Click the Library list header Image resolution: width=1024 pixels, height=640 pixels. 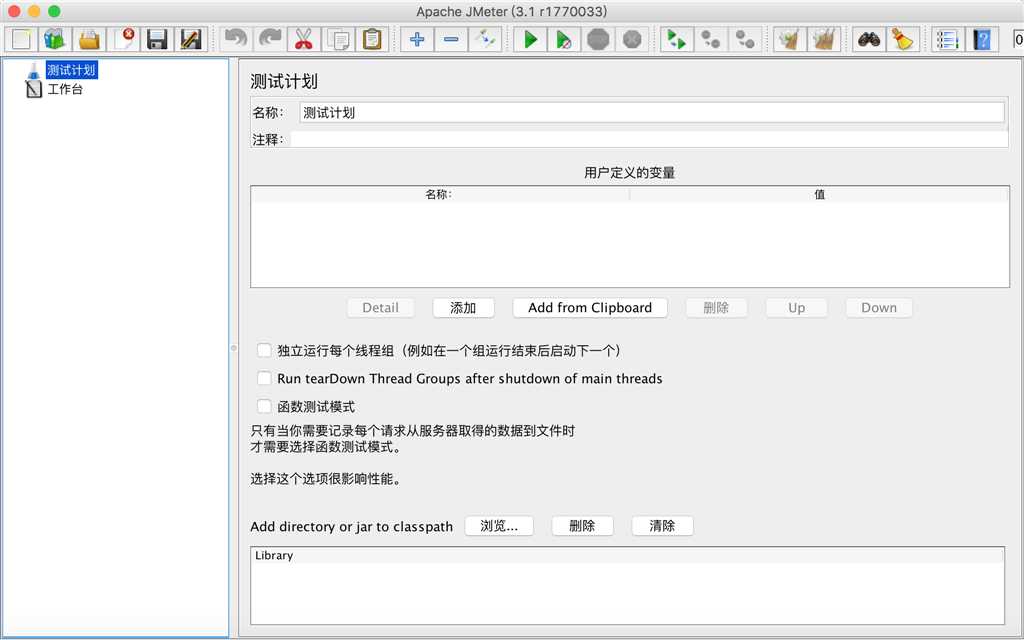pyautogui.click(x=627, y=555)
